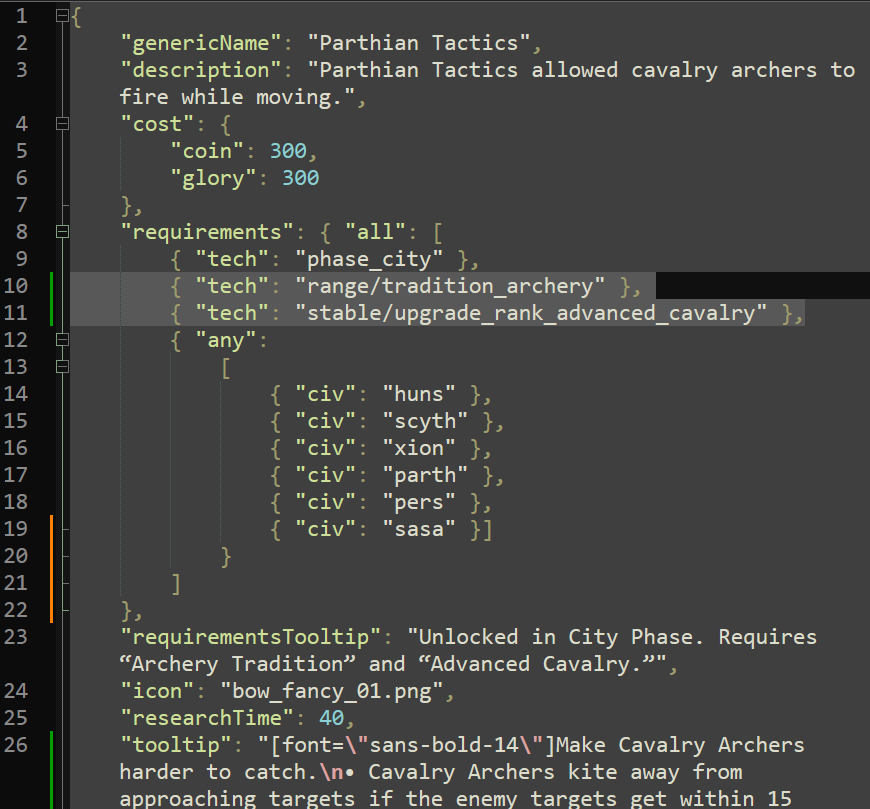Collapse the "cost" block fold marker
This screenshot has height=809, width=870.
click(x=63, y=123)
